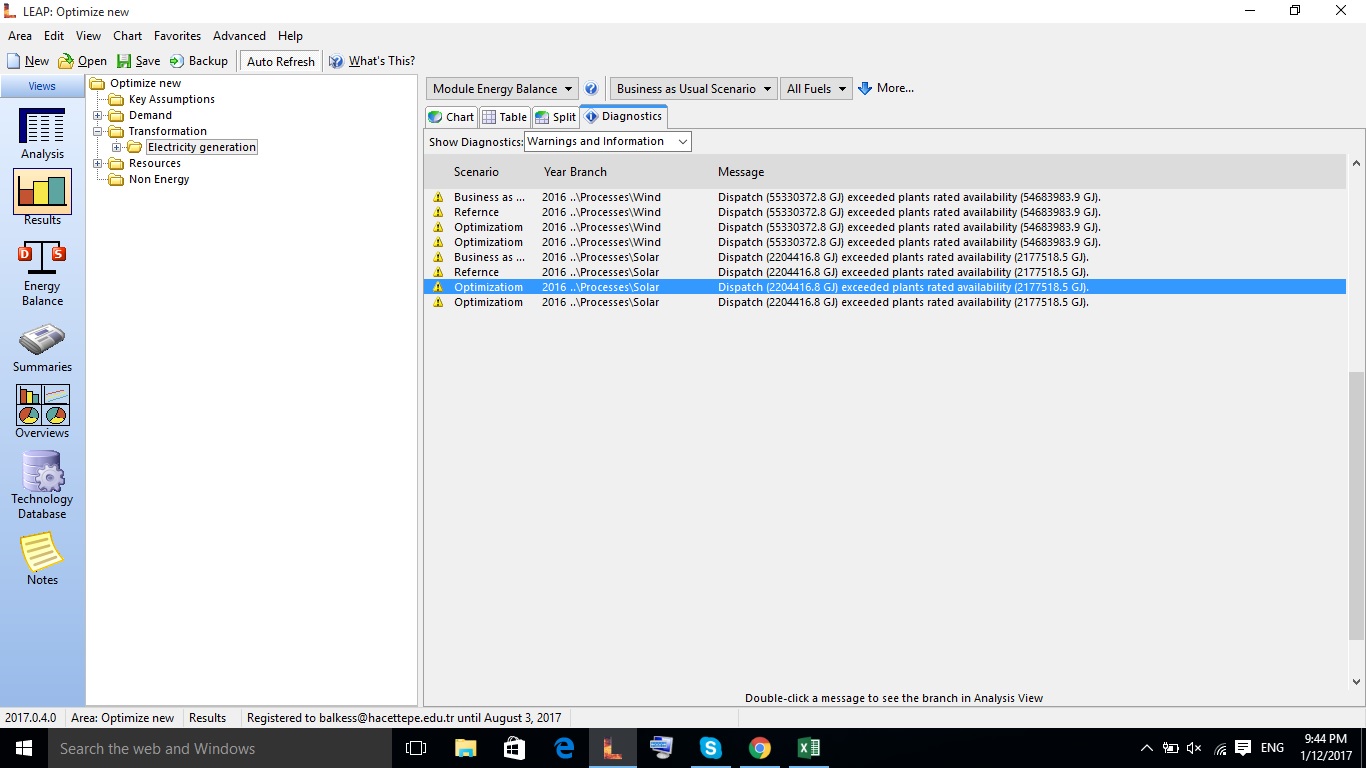Click the taskbar search box
The image size is (1366, 768).
[x=220, y=748]
